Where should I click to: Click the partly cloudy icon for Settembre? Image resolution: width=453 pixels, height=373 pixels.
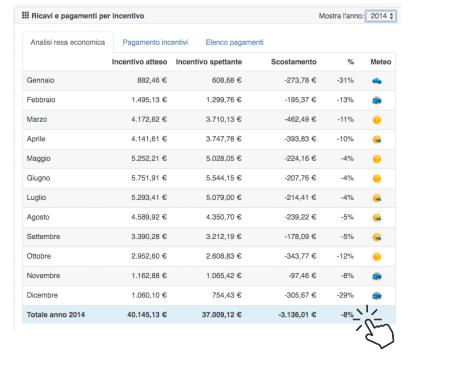pyautogui.click(x=377, y=237)
